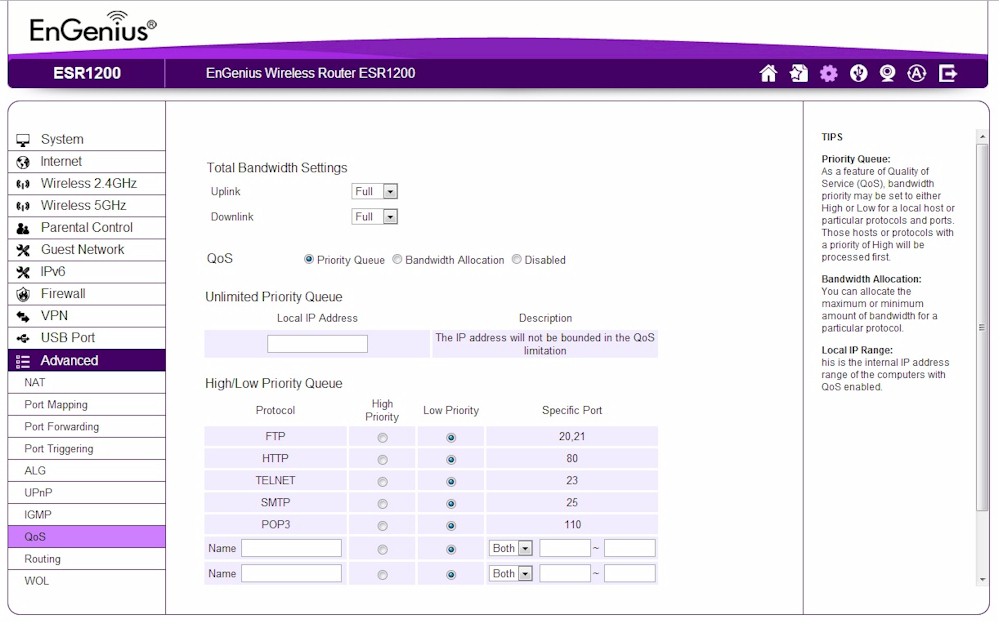Viewport: 1000px width, 625px height.
Task: Open the Uplink bandwidth dropdown
Action: (x=375, y=191)
